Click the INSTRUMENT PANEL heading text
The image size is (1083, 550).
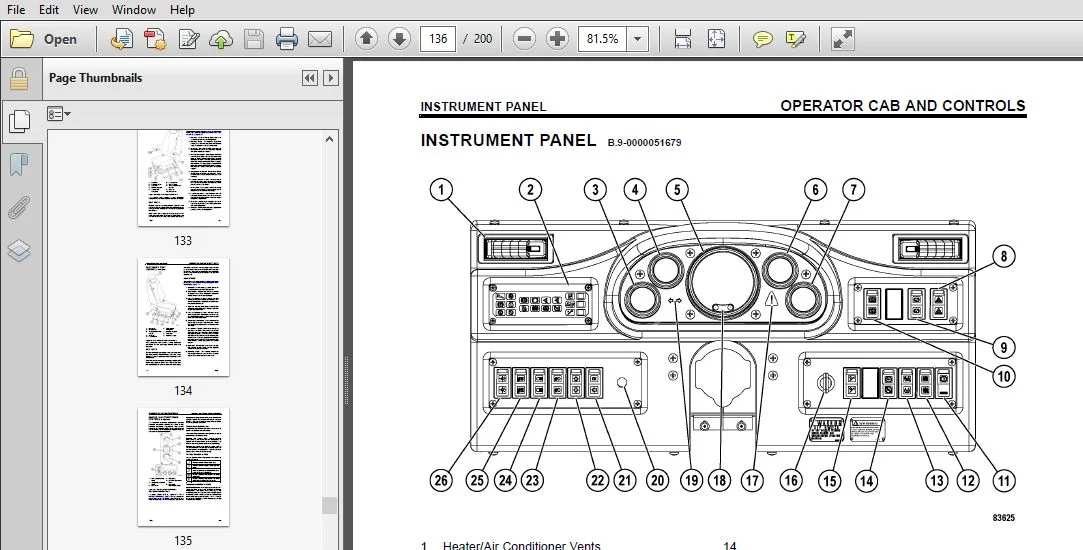coord(508,140)
